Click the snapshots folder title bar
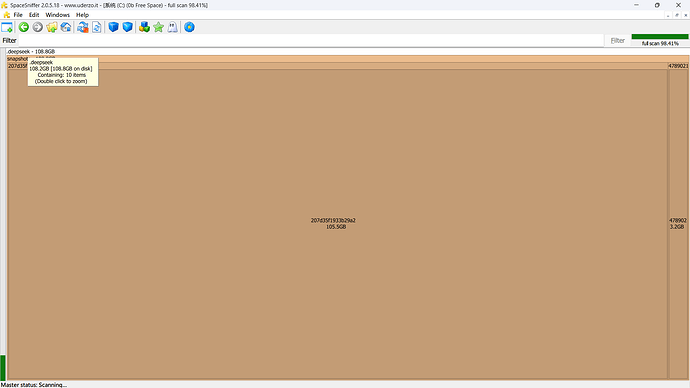Screen dimensions: 690x388 click(x=348, y=59)
